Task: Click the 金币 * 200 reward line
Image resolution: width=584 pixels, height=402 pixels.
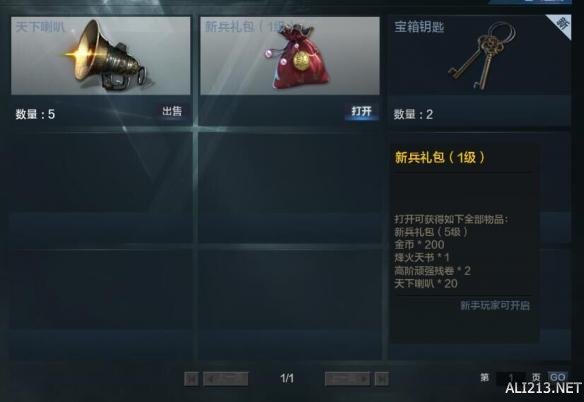Action: tap(419, 245)
